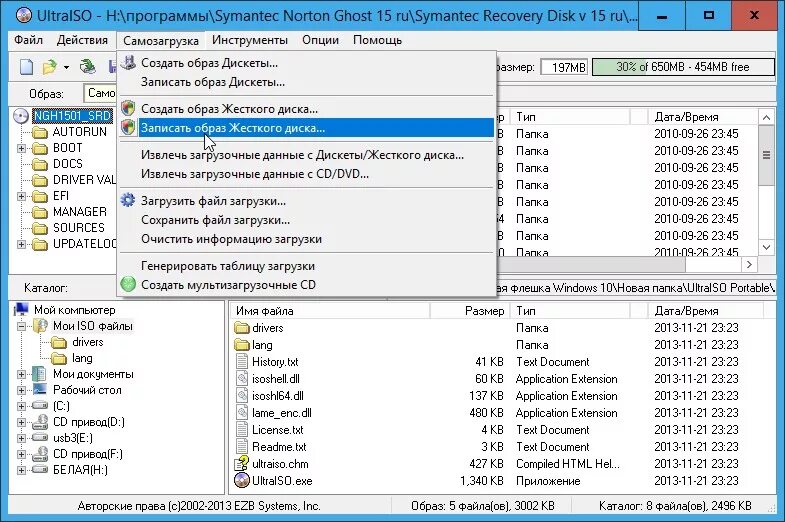This screenshot has width=785, height=522.
Task: Click the Имя файла column header
Action: [330, 311]
